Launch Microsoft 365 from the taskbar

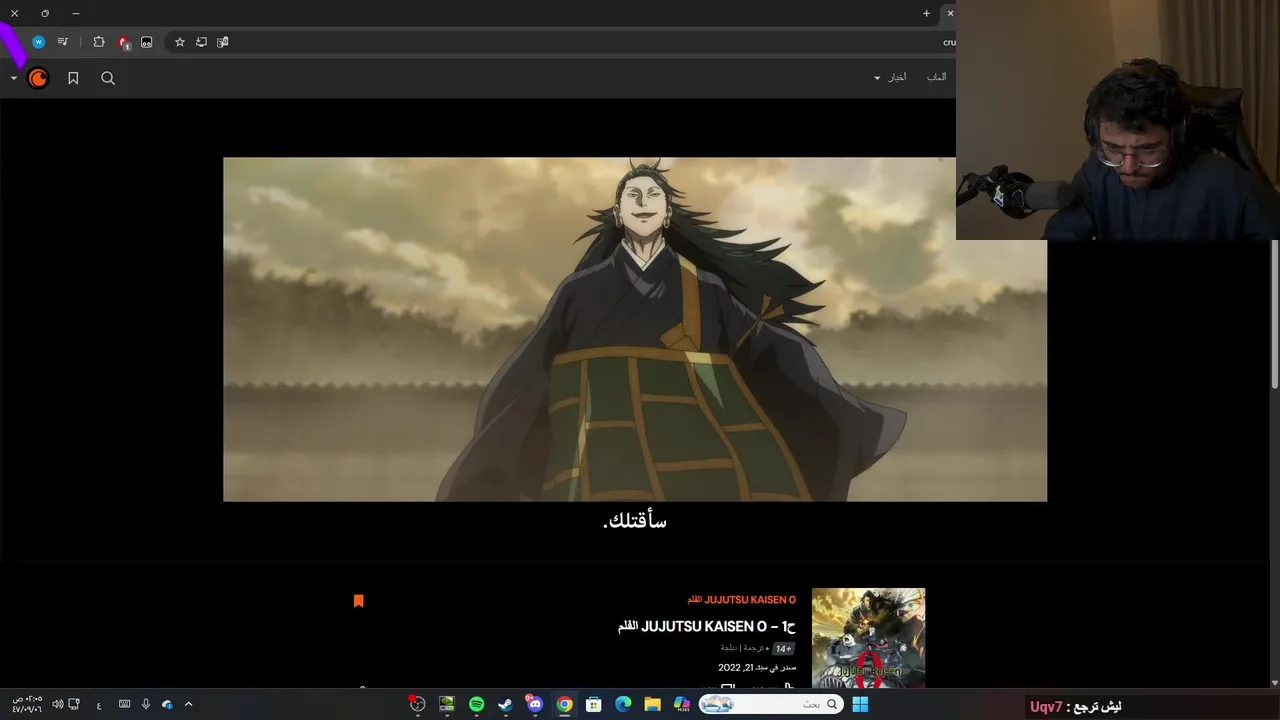click(682, 705)
